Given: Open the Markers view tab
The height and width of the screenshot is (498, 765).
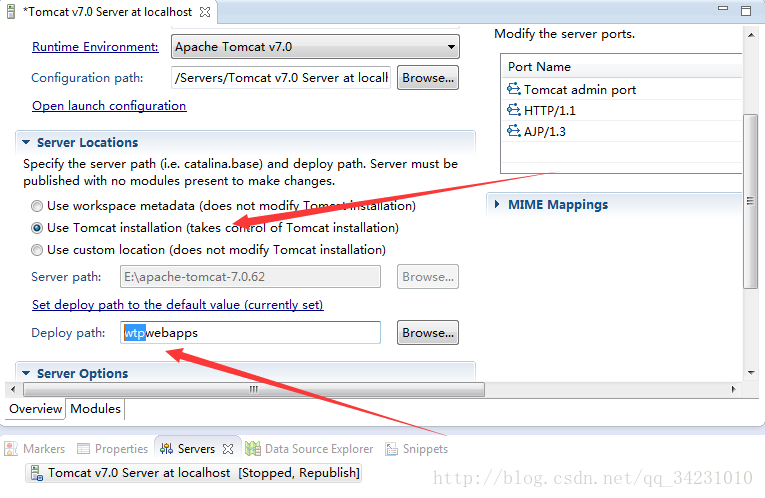Looking at the screenshot, I should tap(35, 449).
